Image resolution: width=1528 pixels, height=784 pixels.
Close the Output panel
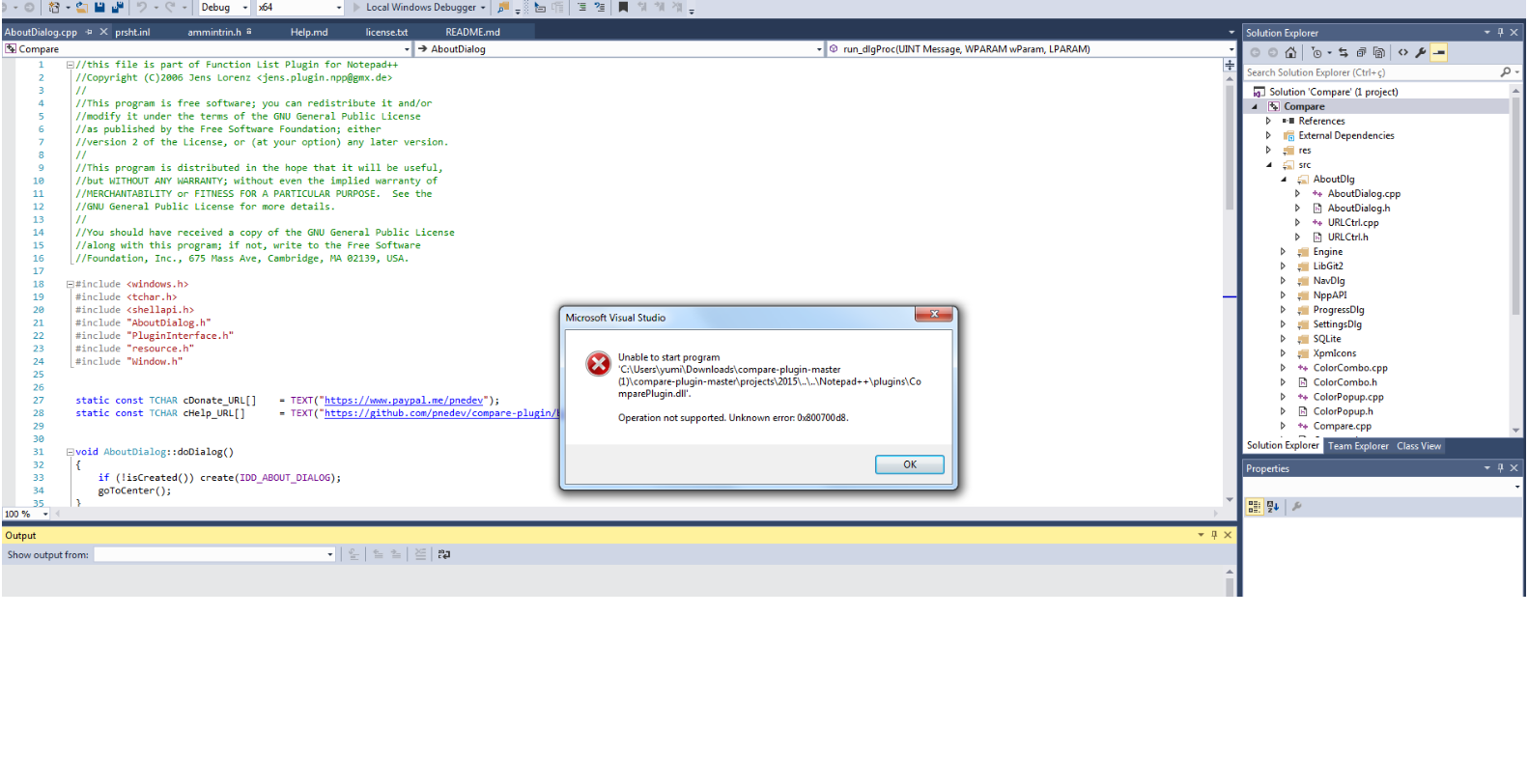tap(1228, 535)
